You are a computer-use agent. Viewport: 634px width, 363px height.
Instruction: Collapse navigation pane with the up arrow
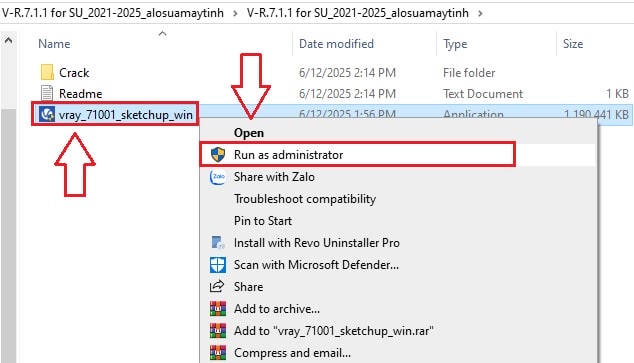[8, 41]
